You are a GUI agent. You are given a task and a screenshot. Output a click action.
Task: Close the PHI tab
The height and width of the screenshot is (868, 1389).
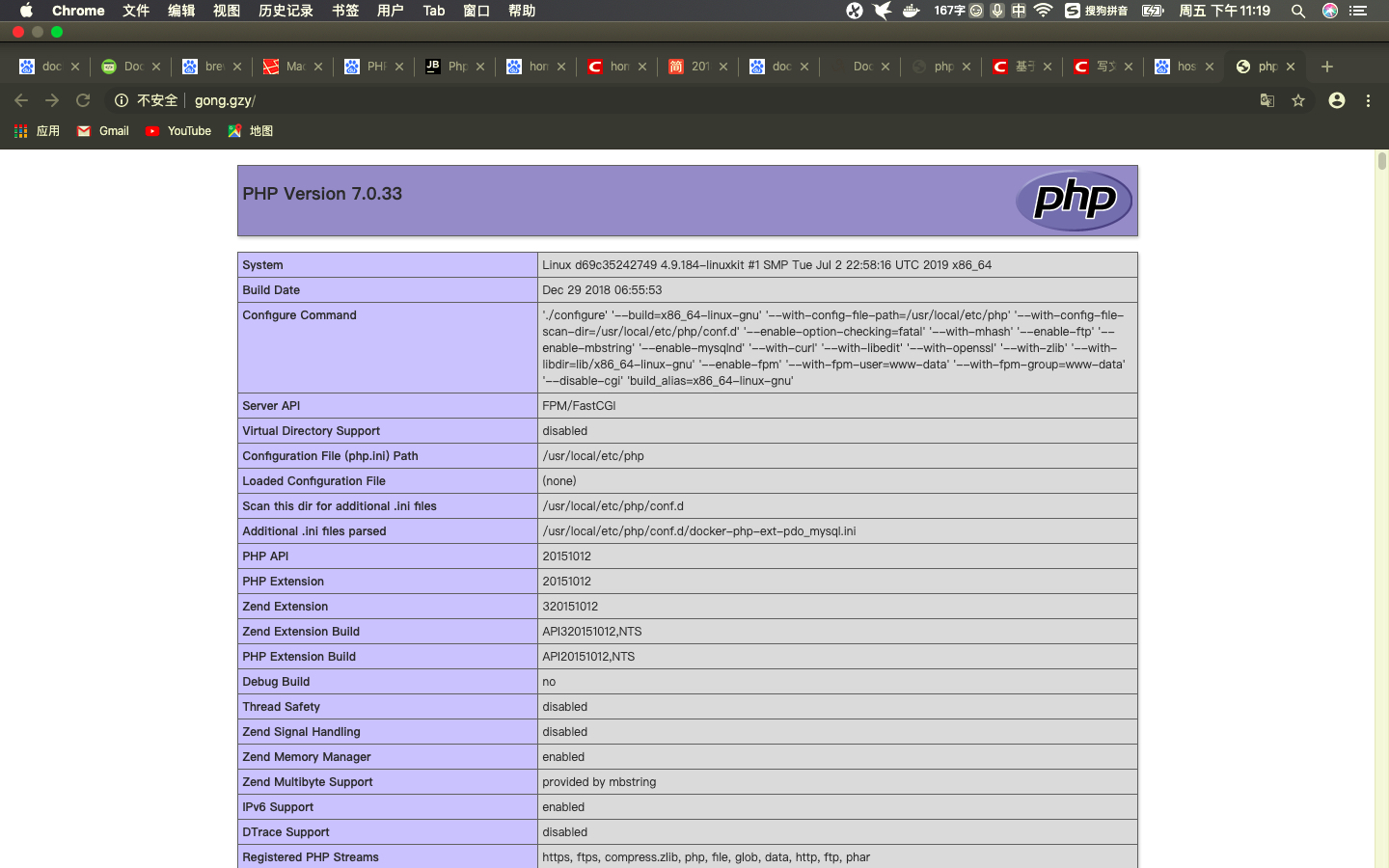[x=399, y=67]
